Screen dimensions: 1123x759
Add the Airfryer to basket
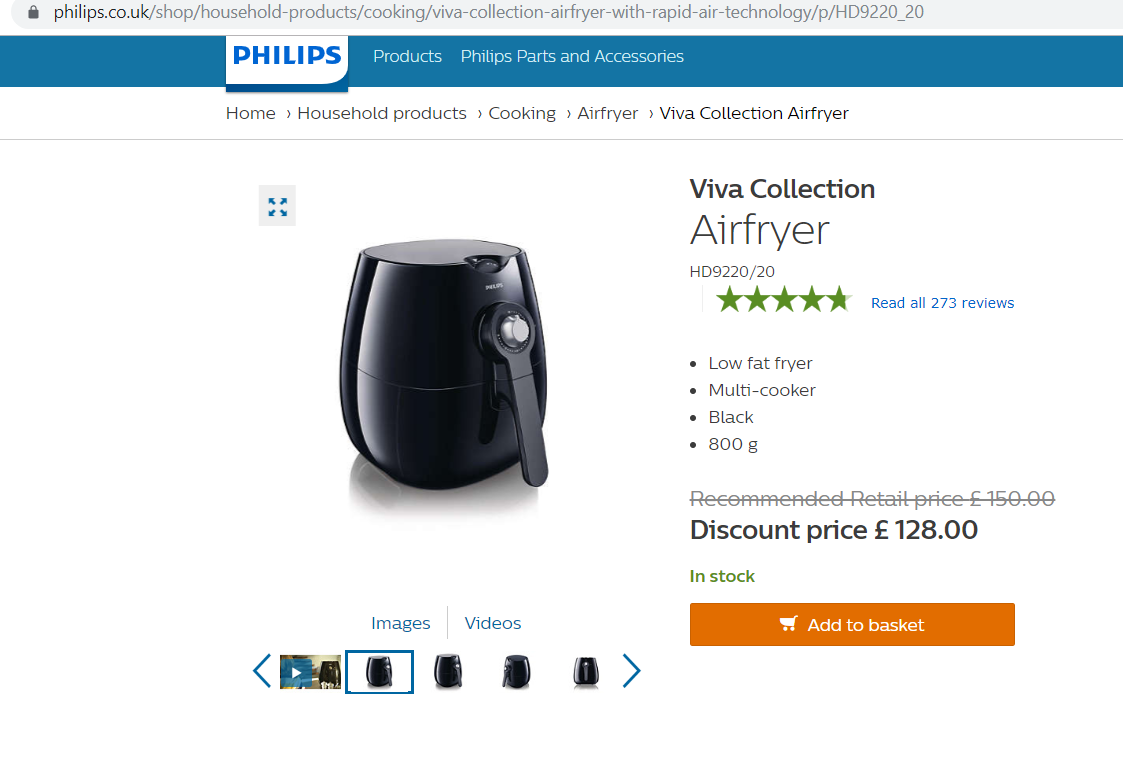(852, 624)
